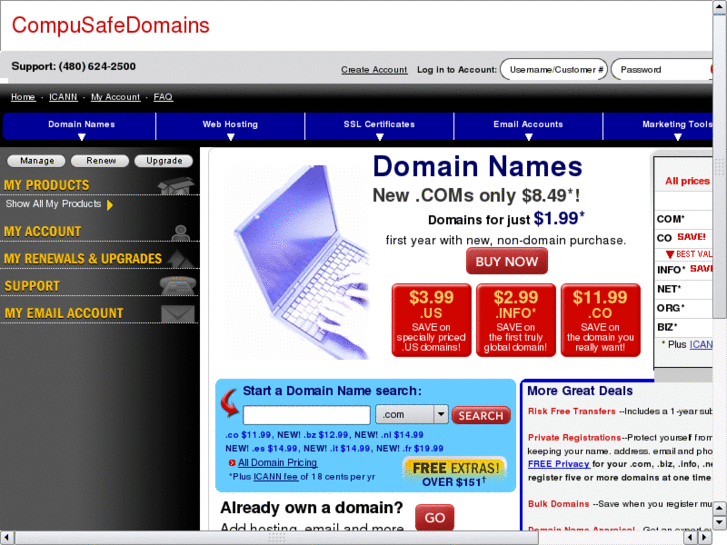Open the Create Account link
Image resolution: width=727 pixels, height=545 pixels.
(x=374, y=70)
